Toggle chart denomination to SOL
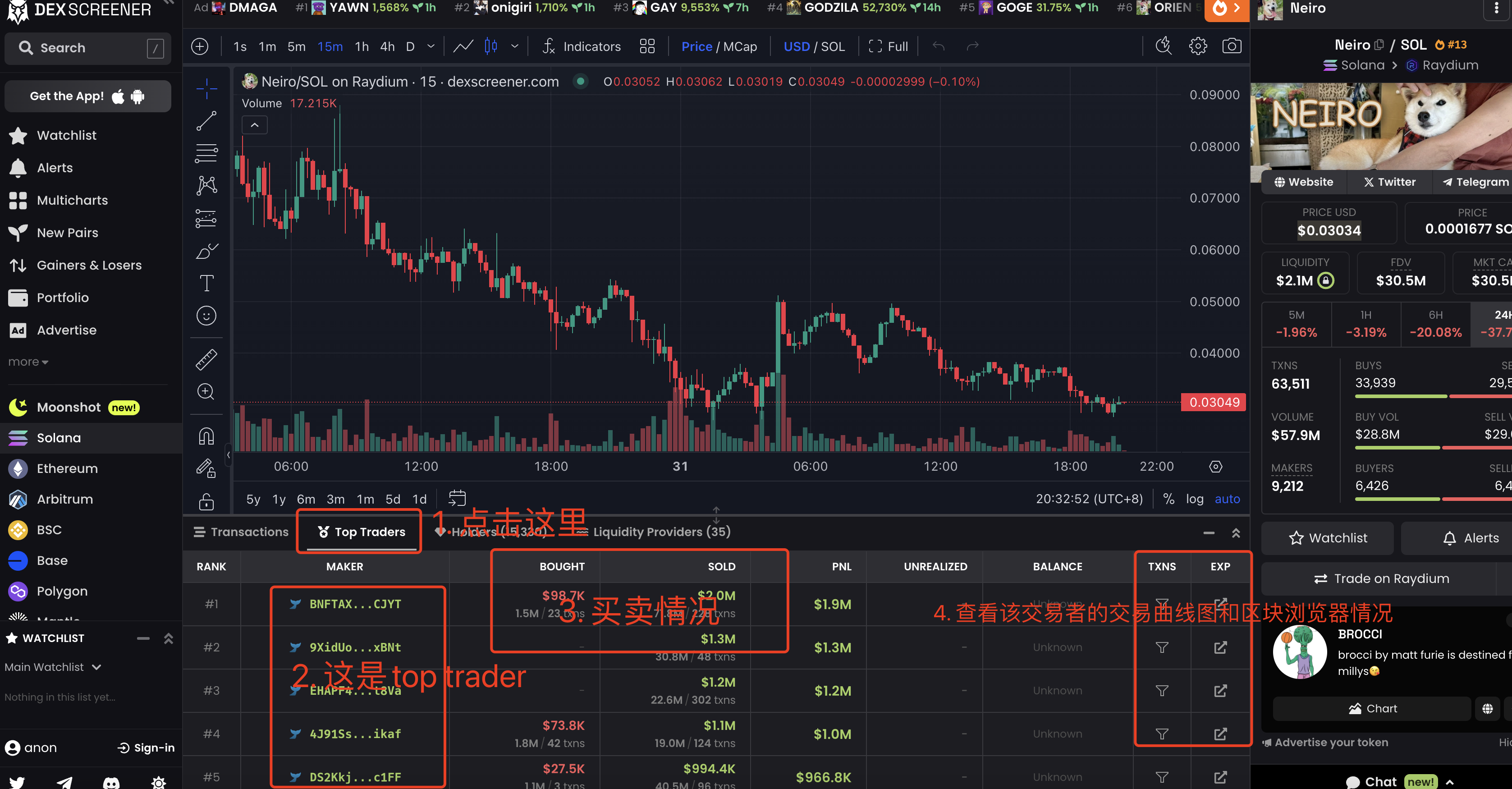 coord(832,46)
